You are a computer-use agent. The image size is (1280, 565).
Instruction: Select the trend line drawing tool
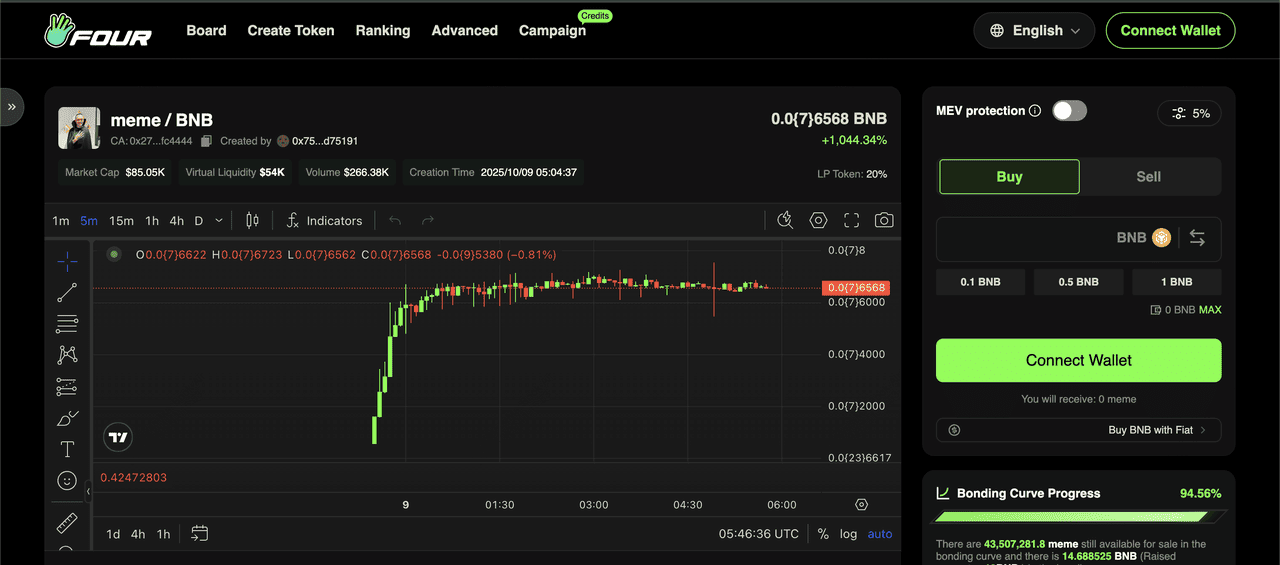coord(67,293)
